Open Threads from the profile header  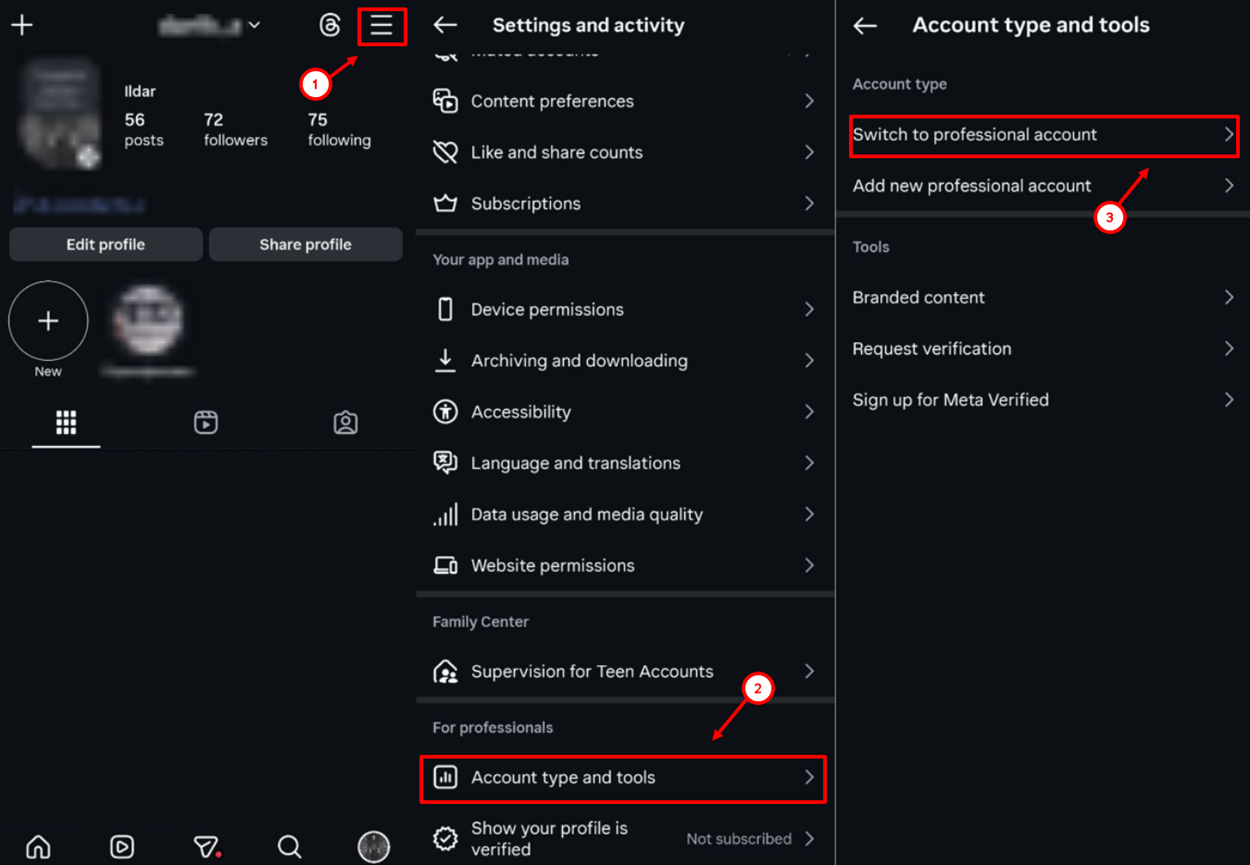click(330, 26)
